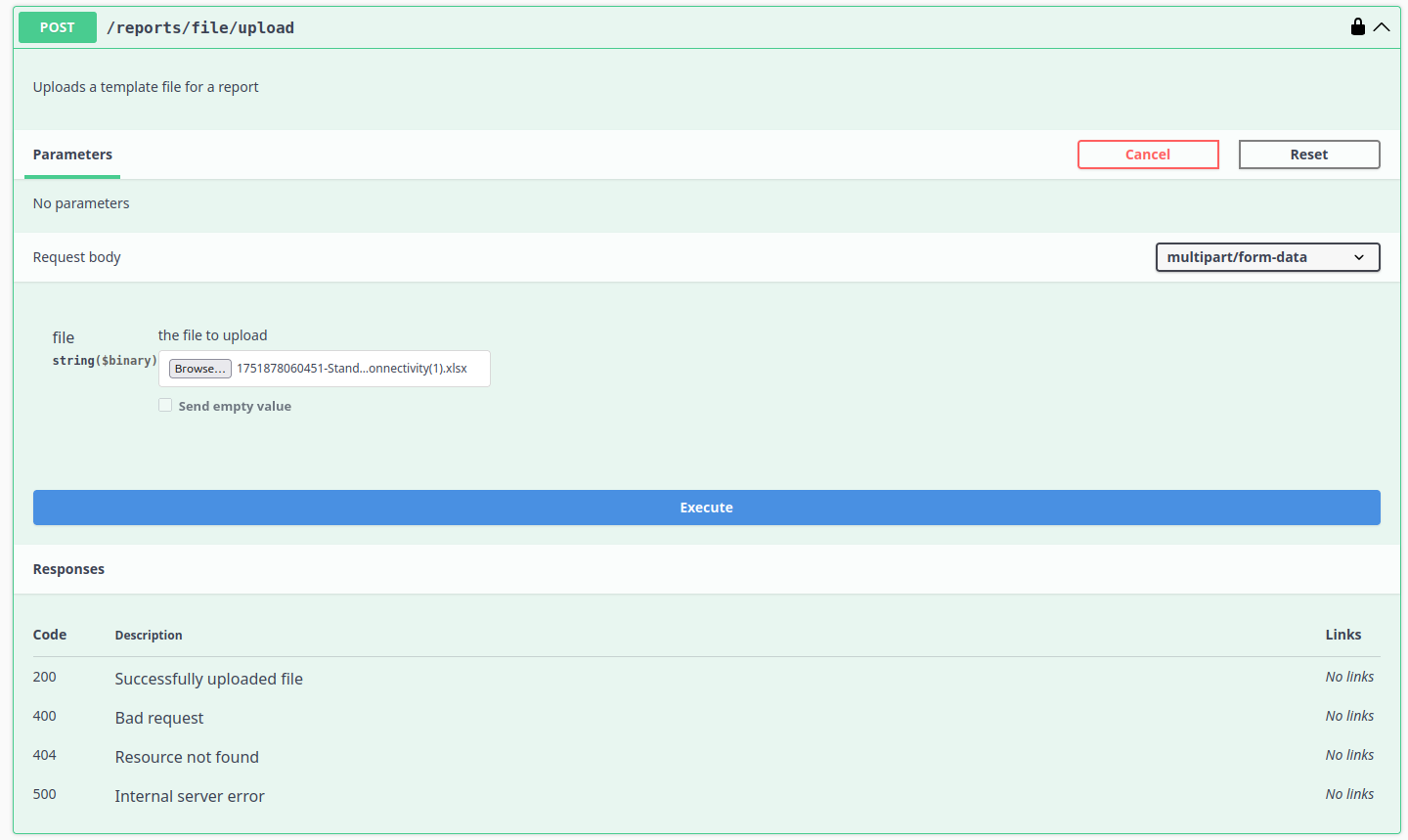Click the file parameter name label
1408x840 pixels.
63,336
